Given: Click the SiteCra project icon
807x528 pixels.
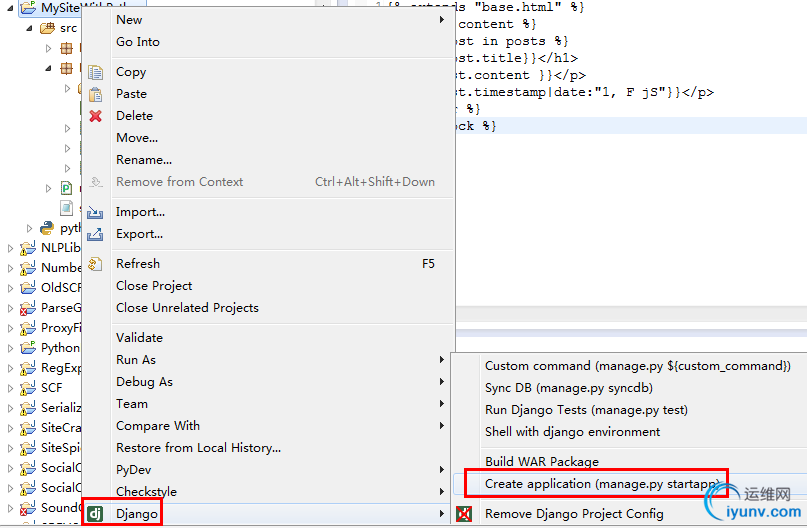Looking at the screenshot, I should (x=28, y=428).
